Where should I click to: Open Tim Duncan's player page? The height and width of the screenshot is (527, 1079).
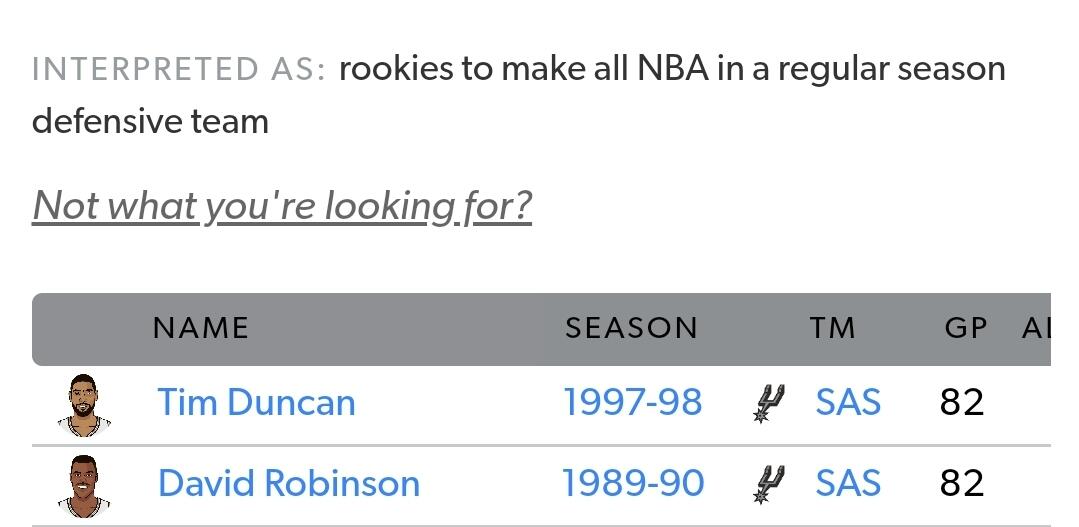coord(257,402)
